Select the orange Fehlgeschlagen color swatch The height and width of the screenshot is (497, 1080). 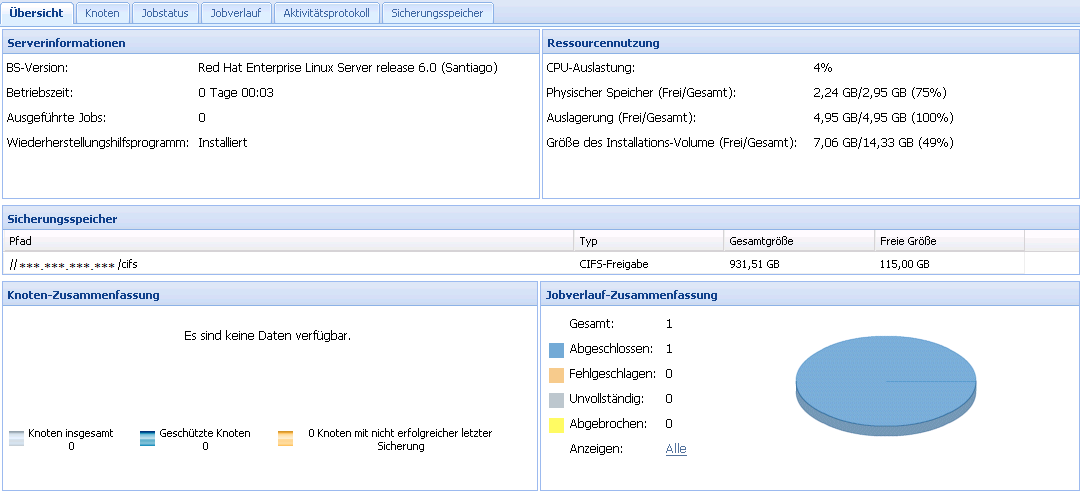click(x=557, y=375)
